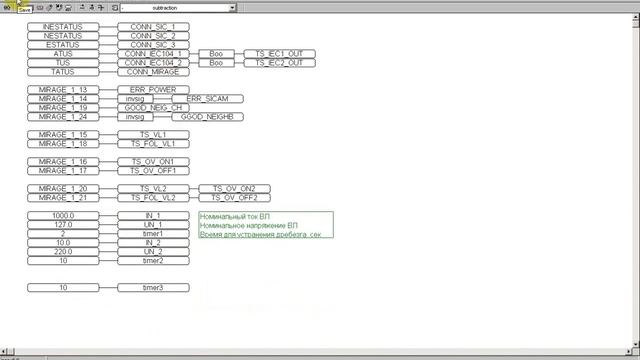The image size is (640, 360).
Task: Select the ESTATUS block
Action: pyautogui.click(x=63, y=45)
